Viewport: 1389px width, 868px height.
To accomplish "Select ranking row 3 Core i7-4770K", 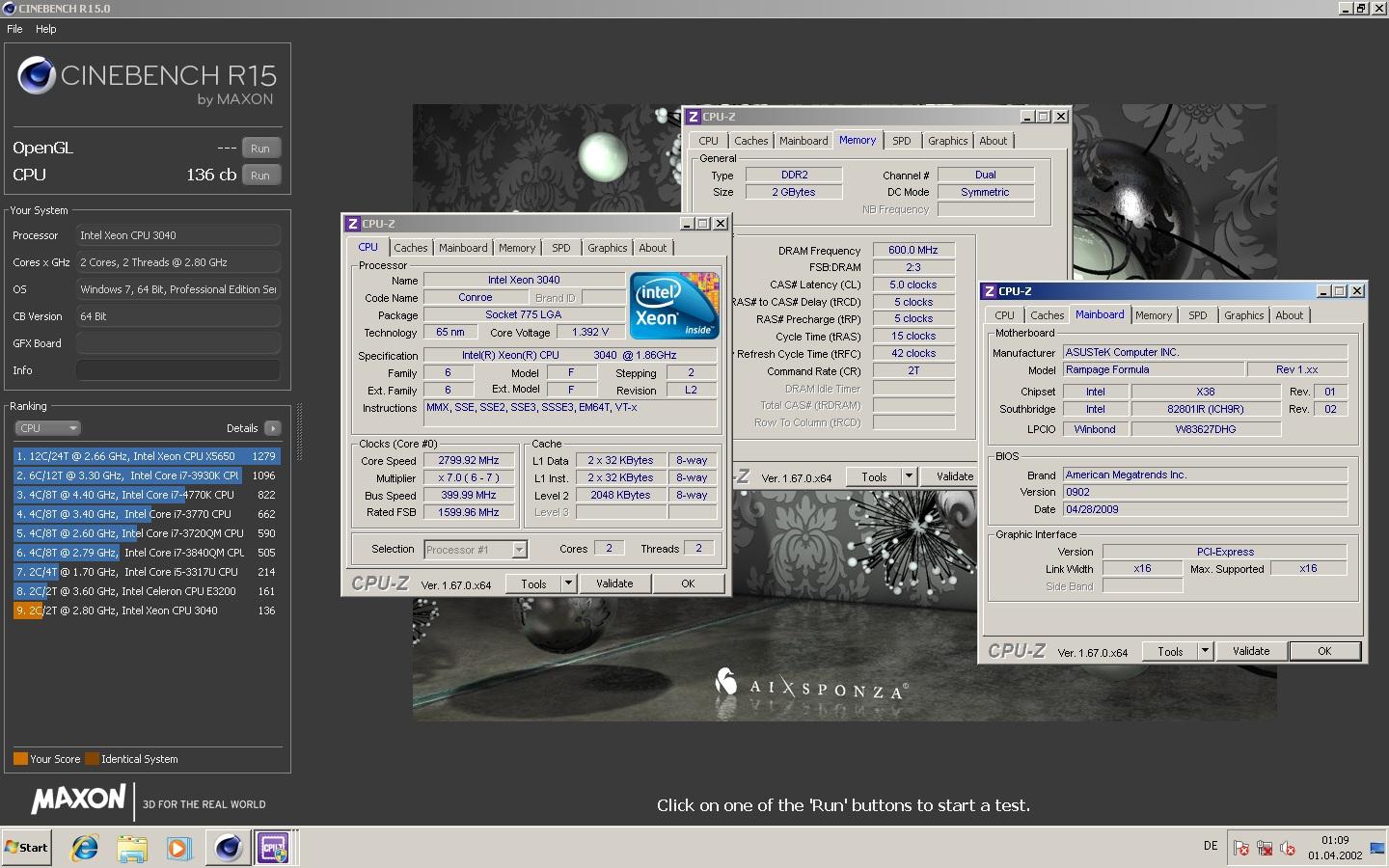I will (147, 495).
